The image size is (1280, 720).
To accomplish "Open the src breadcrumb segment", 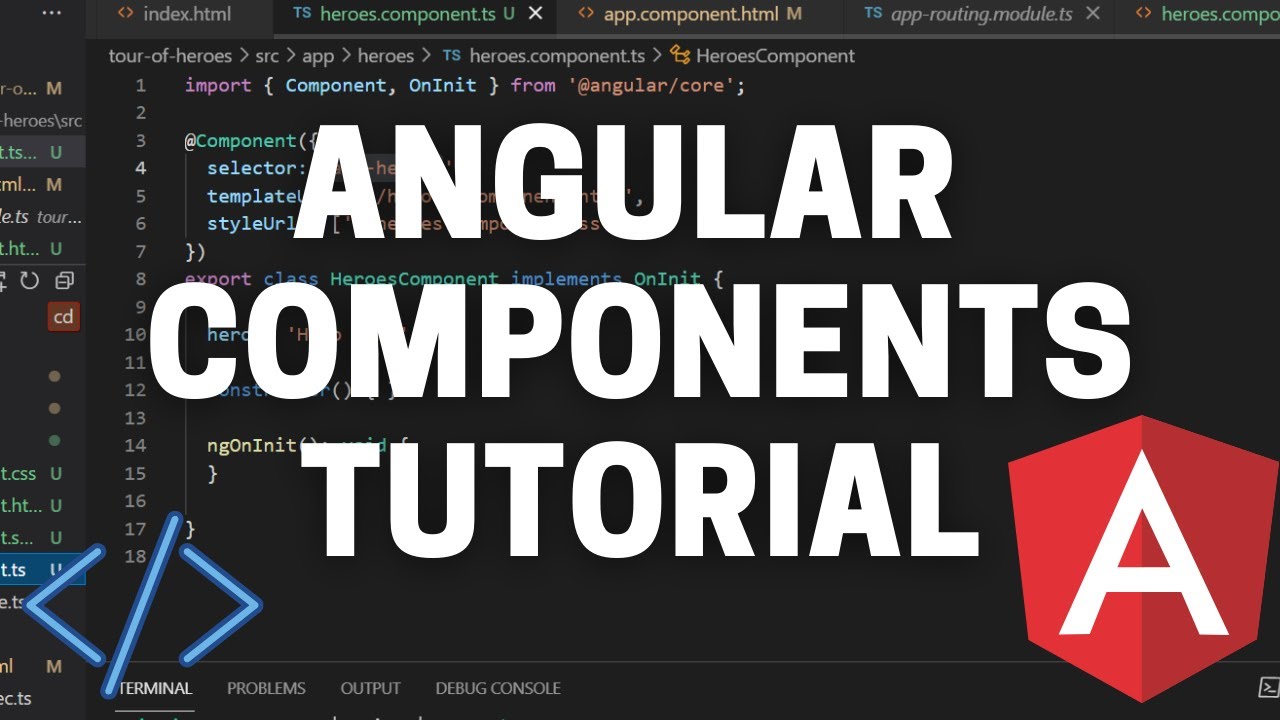I will [267, 56].
